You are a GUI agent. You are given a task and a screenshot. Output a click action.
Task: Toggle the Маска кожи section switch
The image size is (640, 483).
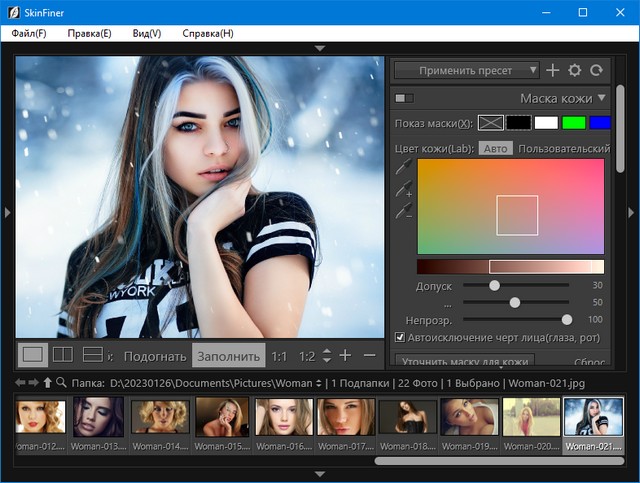coord(404,98)
